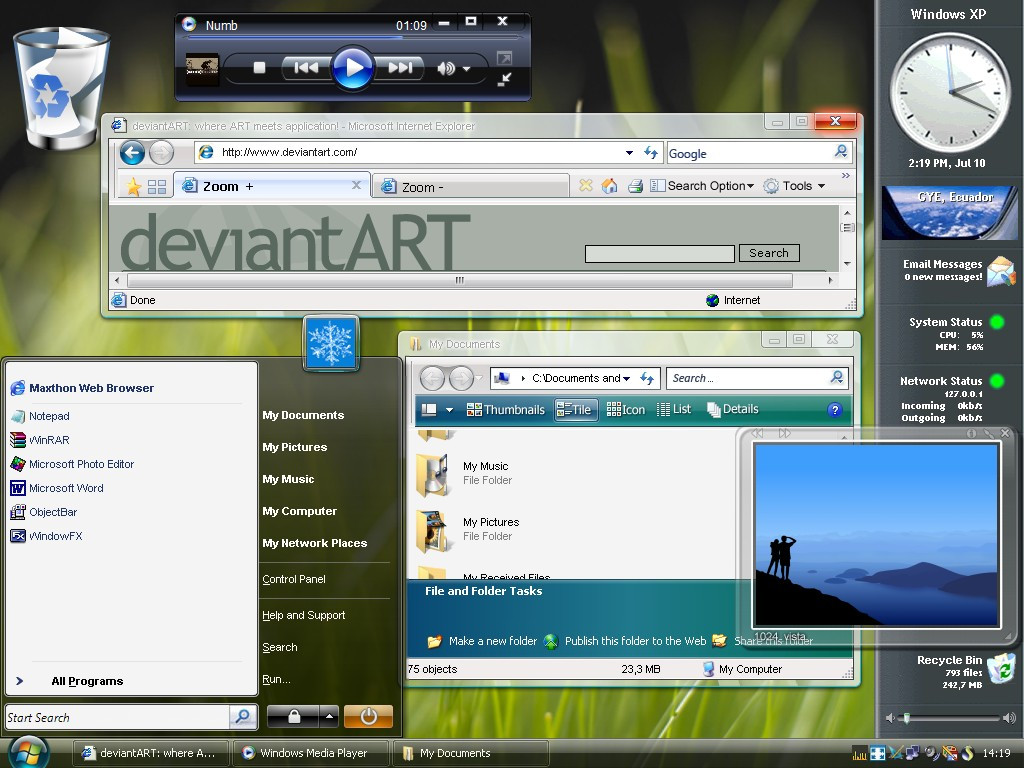Click the compact mode arrows icon in media player
The height and width of the screenshot is (768, 1024).
(504, 80)
